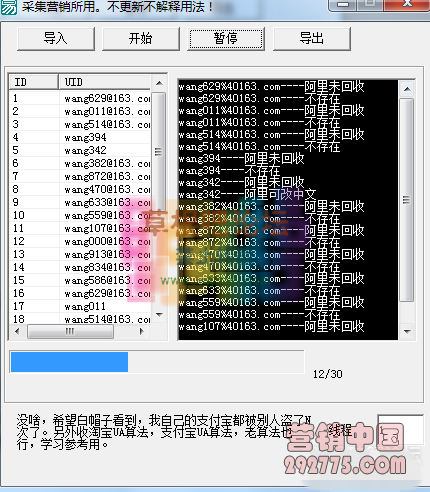Click the log pane vertical scrollbar thumb

pos(406,200)
